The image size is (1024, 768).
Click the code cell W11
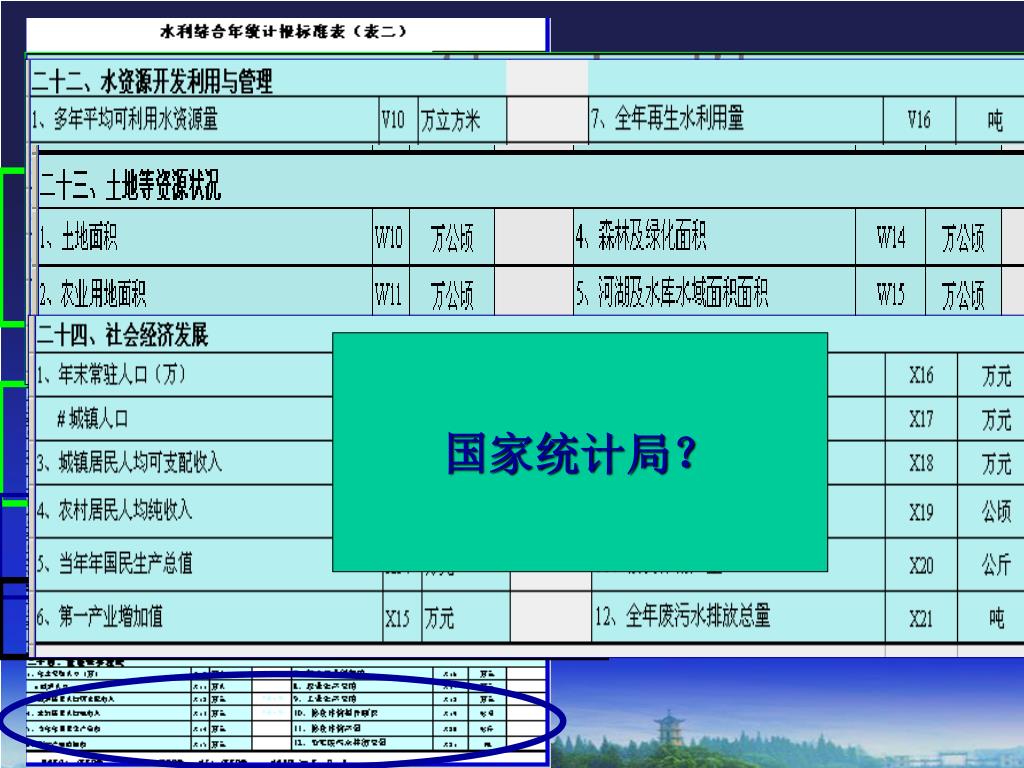[388, 295]
